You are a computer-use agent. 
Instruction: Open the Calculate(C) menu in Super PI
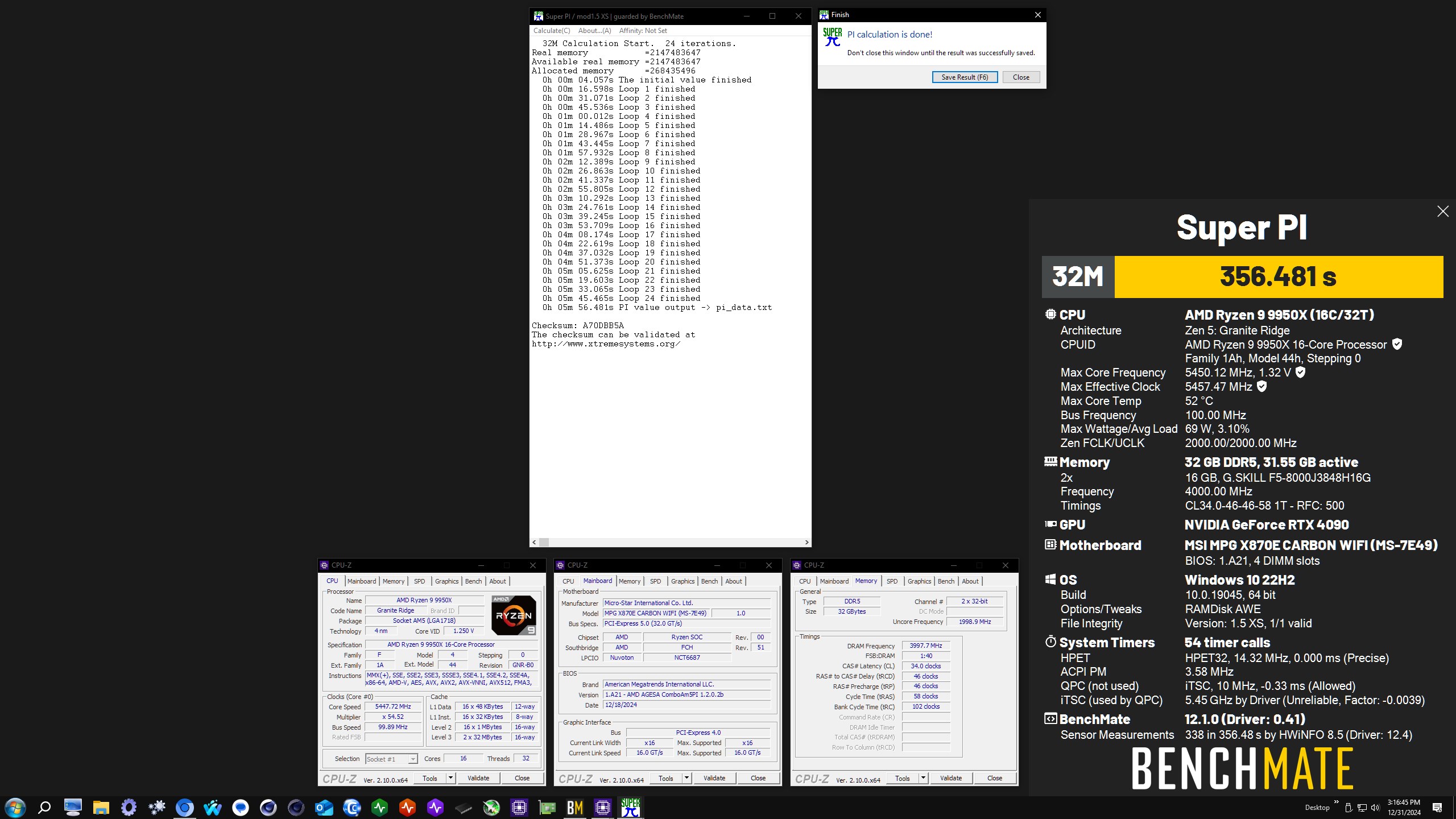coord(552,31)
